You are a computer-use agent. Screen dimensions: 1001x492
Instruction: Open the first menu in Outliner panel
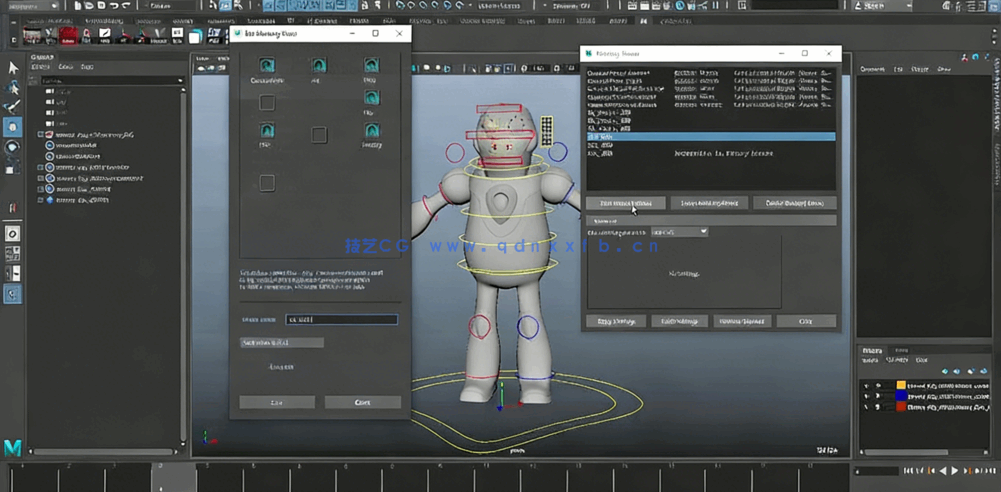coord(42,67)
